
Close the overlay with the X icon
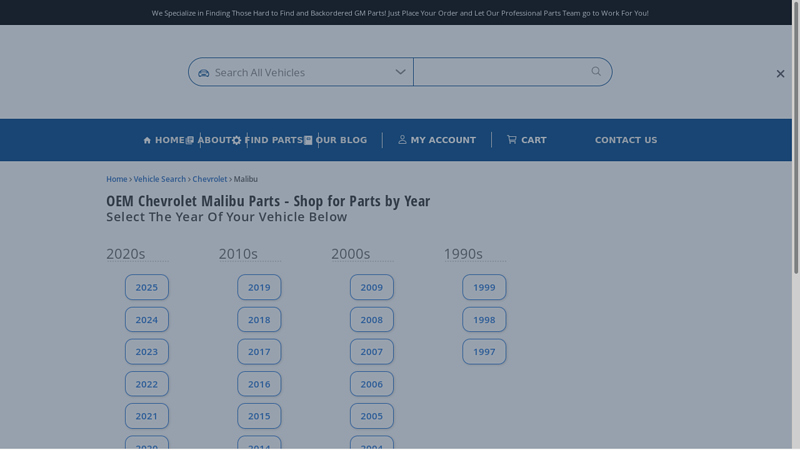pyautogui.click(x=780, y=74)
